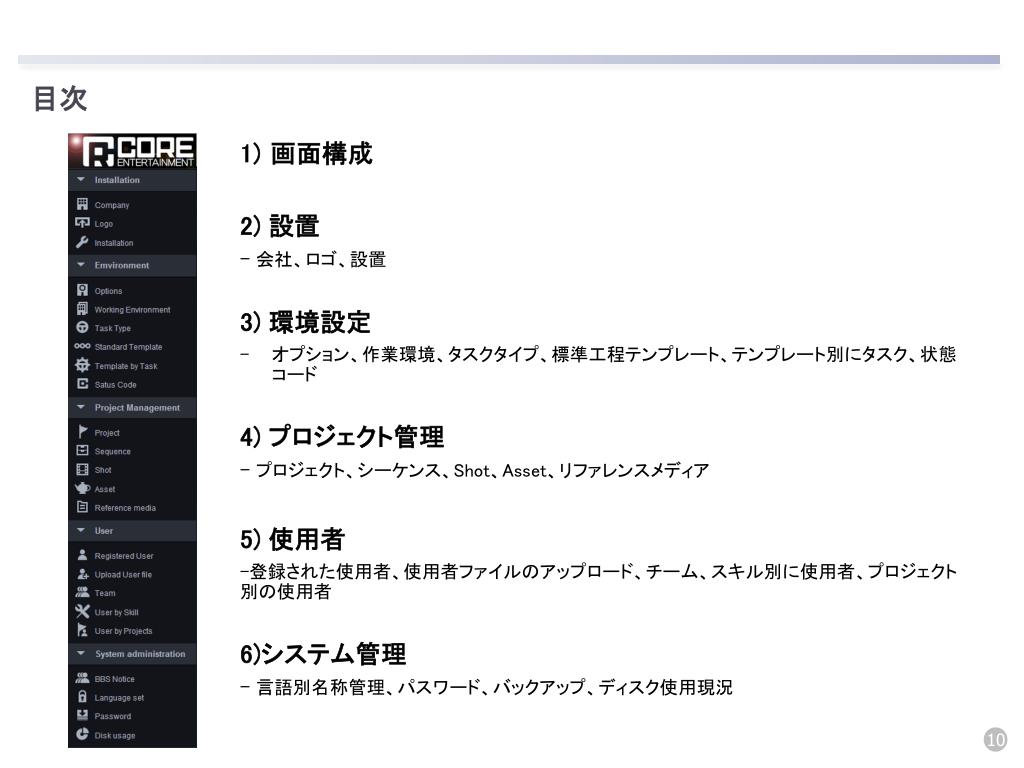Collapse the User section arrow
This screenshot has height=768, width=1024.
(x=81, y=530)
